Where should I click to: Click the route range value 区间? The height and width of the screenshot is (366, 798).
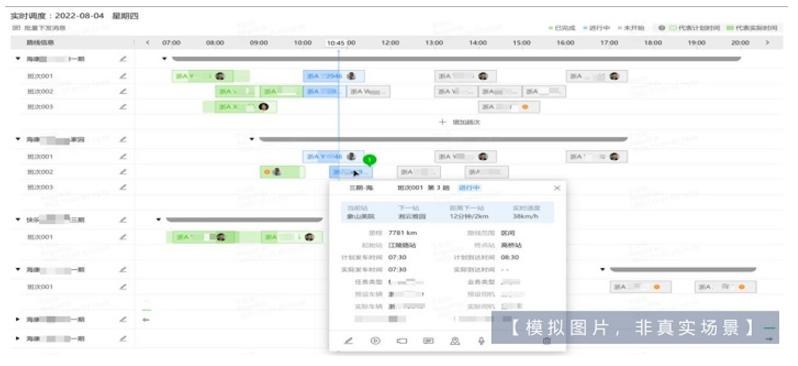pos(507,233)
